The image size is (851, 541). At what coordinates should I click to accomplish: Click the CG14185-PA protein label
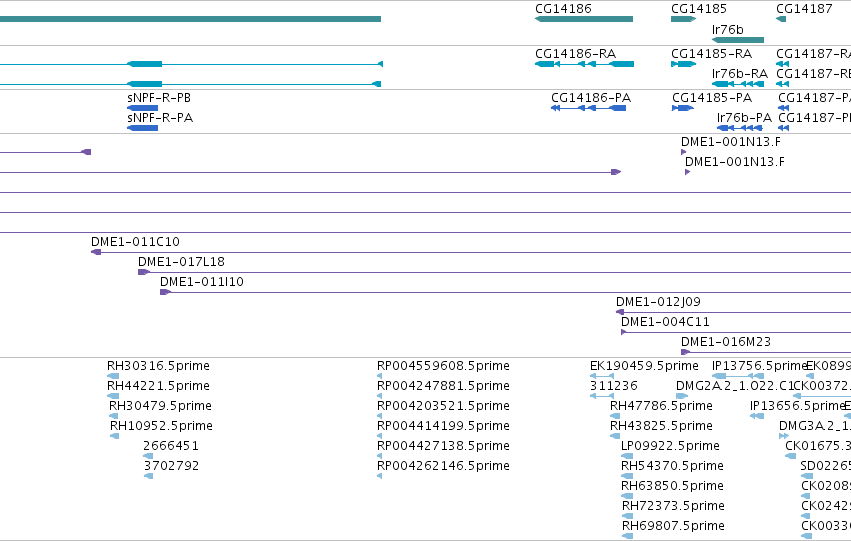(712, 98)
